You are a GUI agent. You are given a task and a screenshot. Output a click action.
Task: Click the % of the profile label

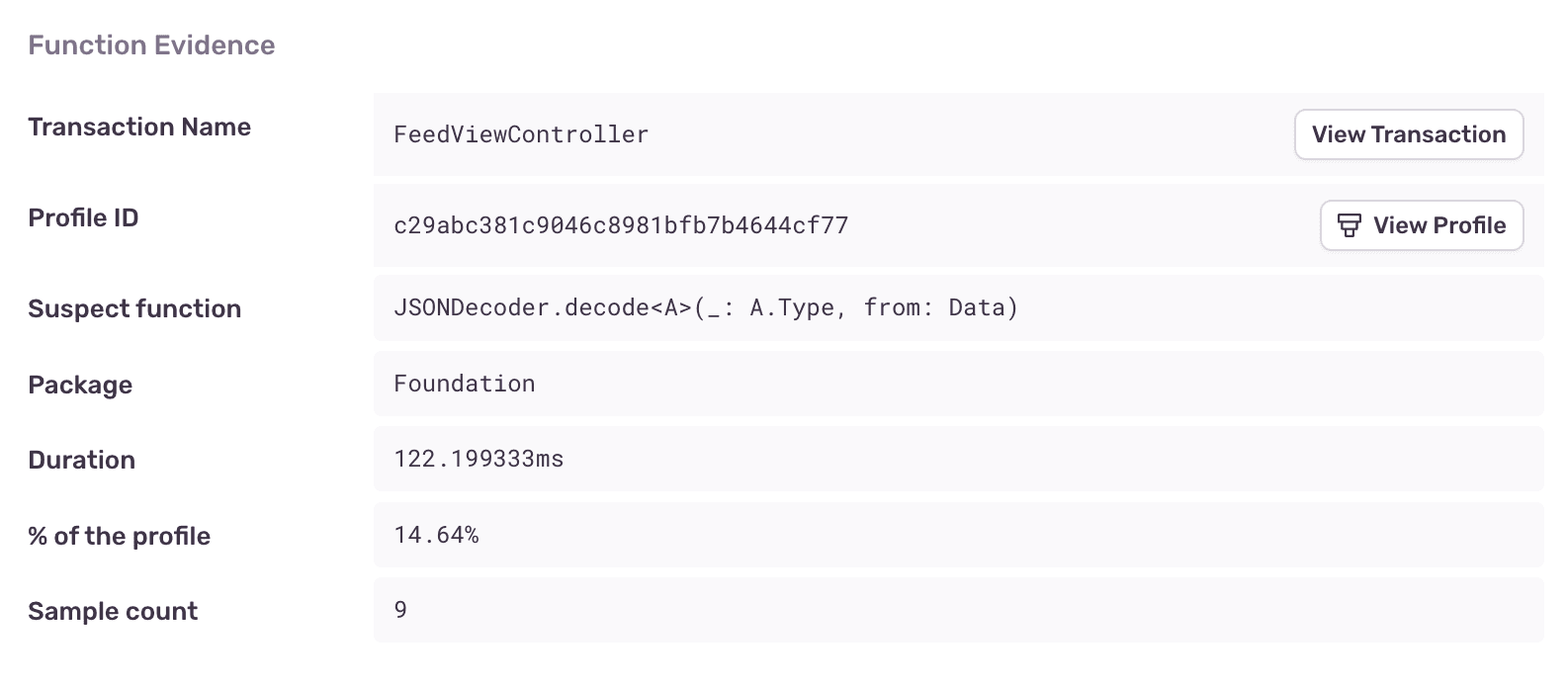[x=119, y=536]
